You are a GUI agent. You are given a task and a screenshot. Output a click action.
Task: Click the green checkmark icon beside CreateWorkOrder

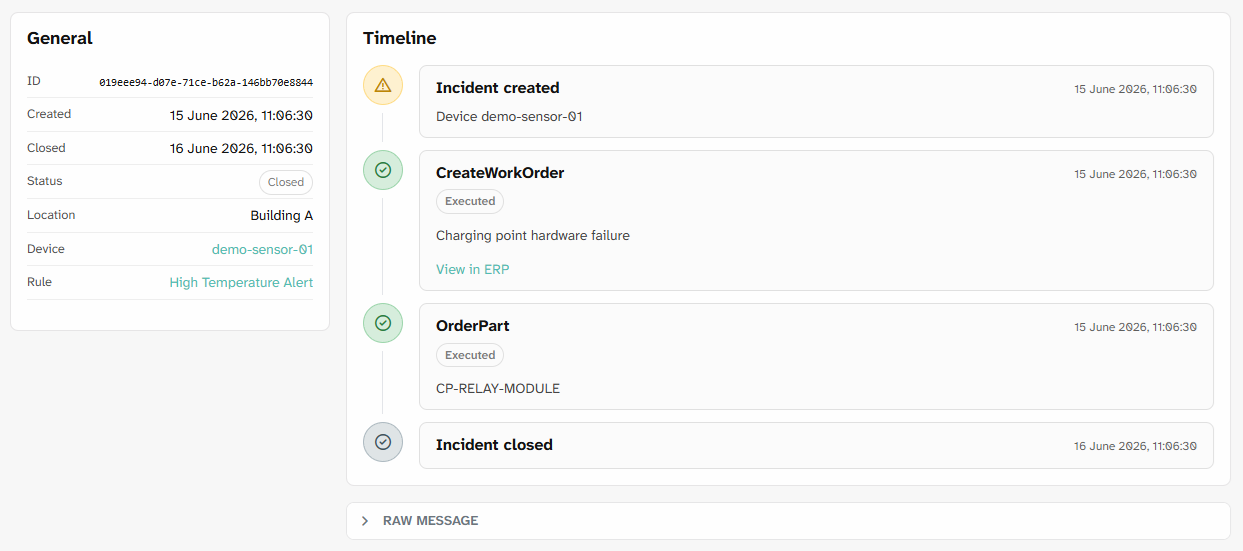(382, 170)
